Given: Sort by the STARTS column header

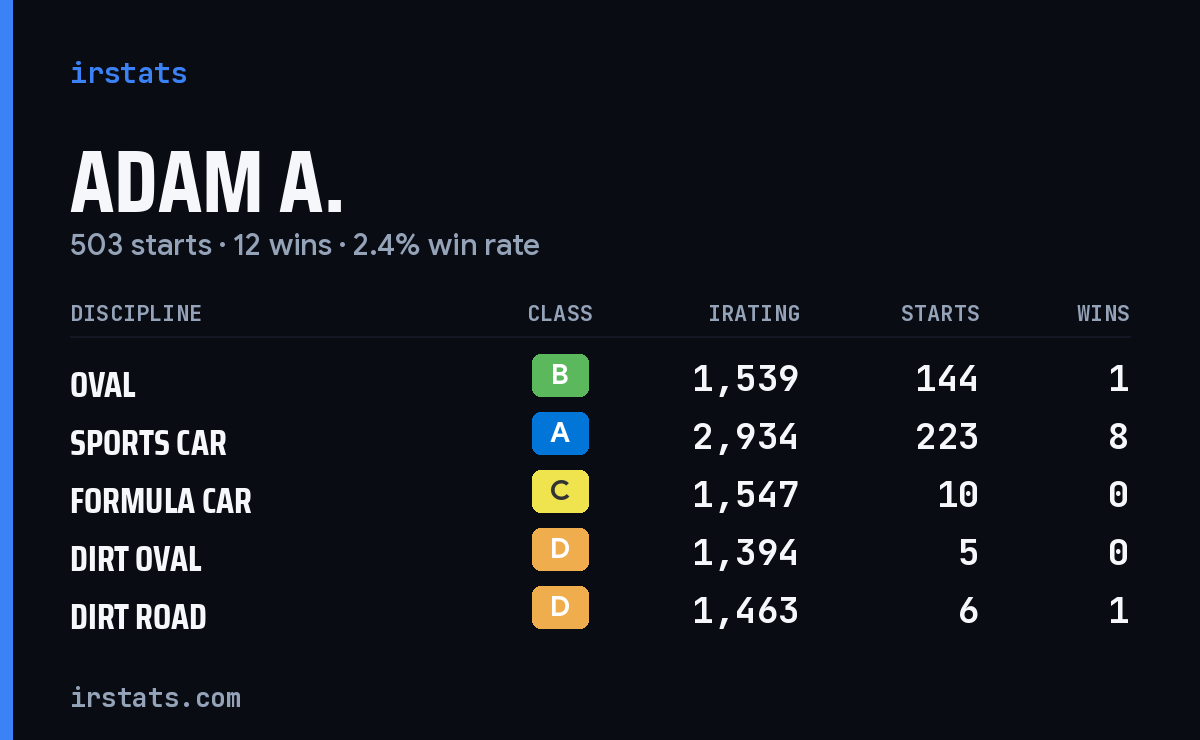Looking at the screenshot, I should [940, 314].
